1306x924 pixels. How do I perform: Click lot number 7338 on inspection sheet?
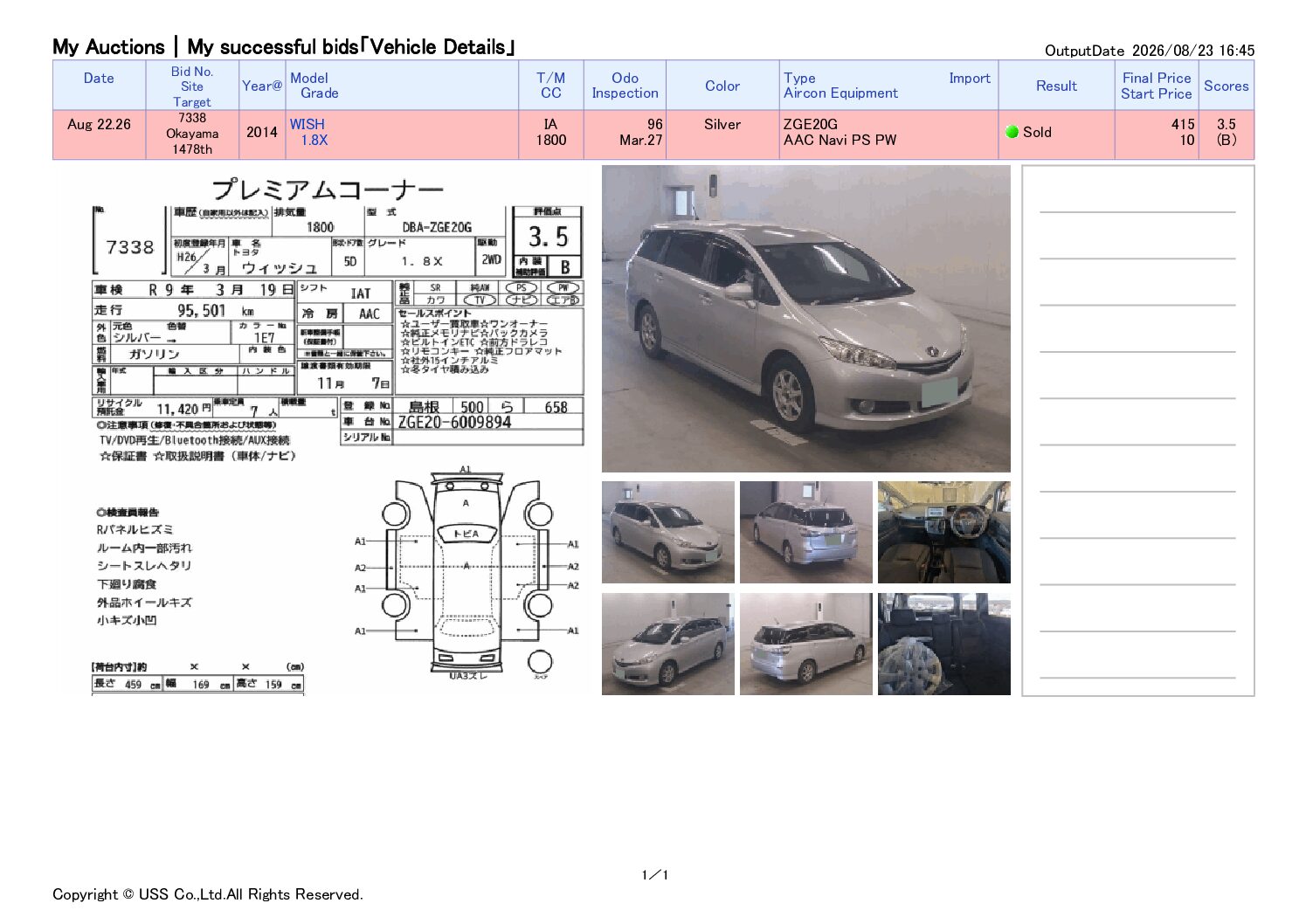click(x=130, y=247)
